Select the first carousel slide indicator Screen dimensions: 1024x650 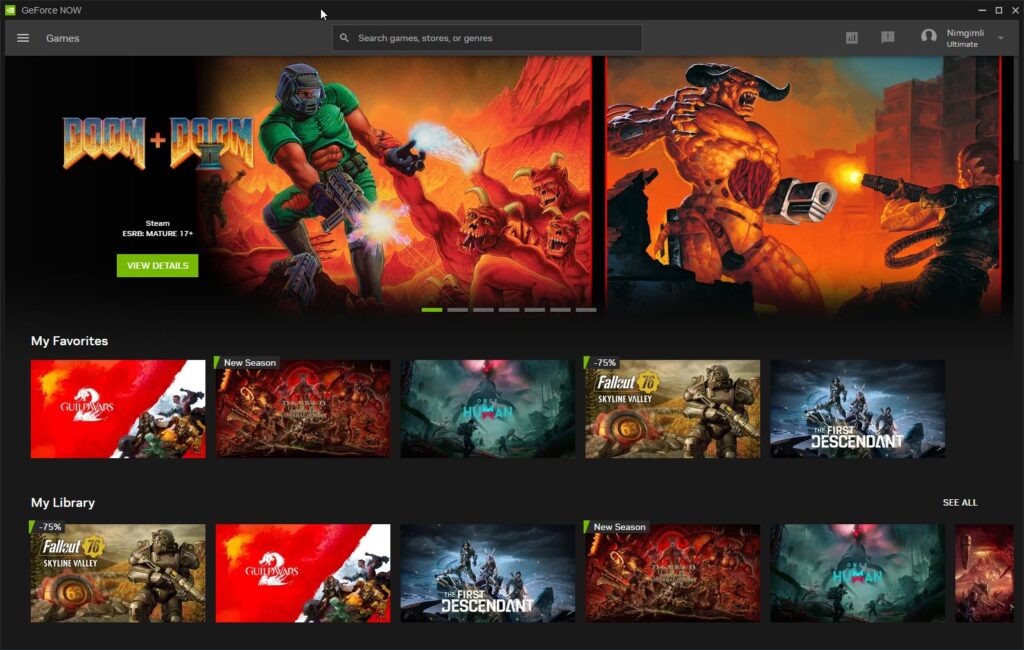click(432, 310)
